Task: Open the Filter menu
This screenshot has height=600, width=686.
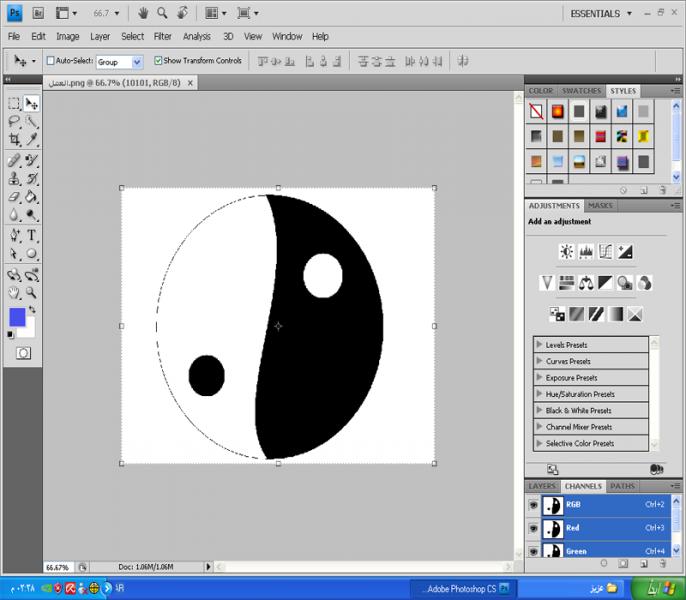Action: (x=162, y=36)
